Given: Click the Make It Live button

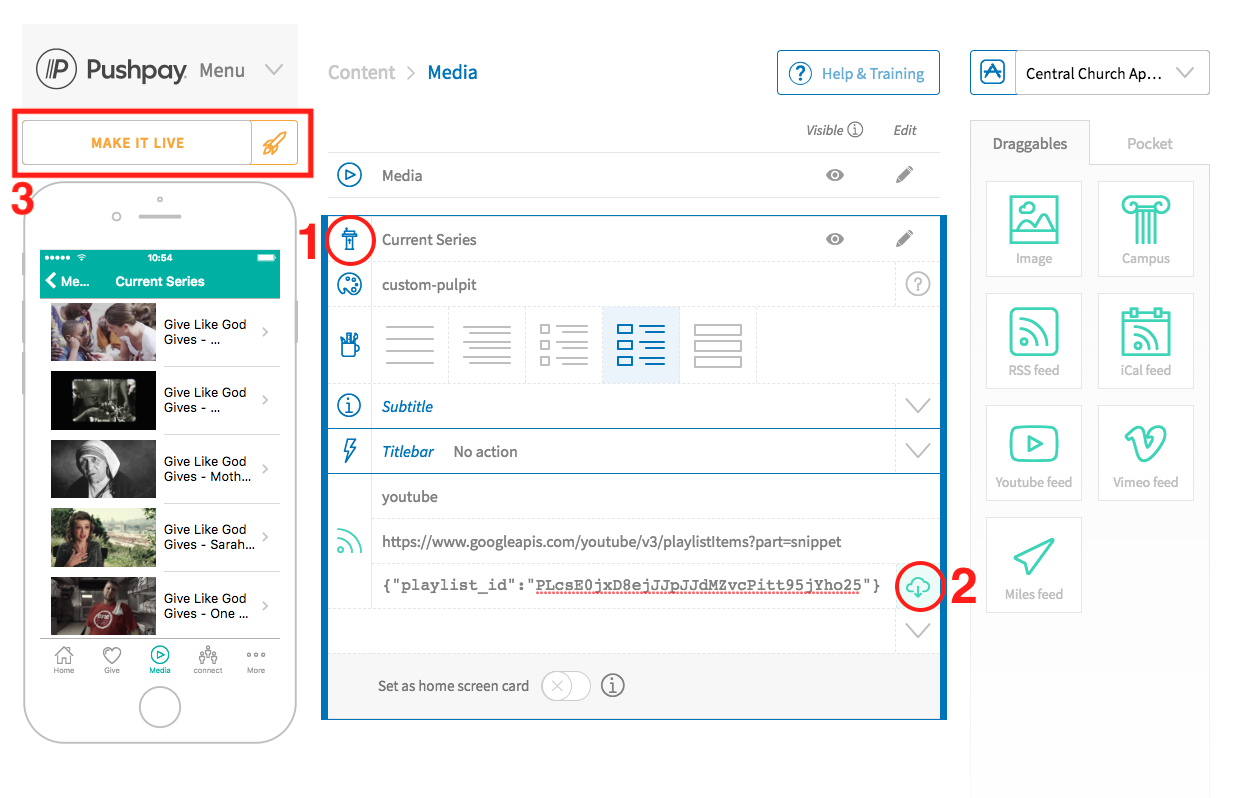Looking at the screenshot, I should point(137,143).
